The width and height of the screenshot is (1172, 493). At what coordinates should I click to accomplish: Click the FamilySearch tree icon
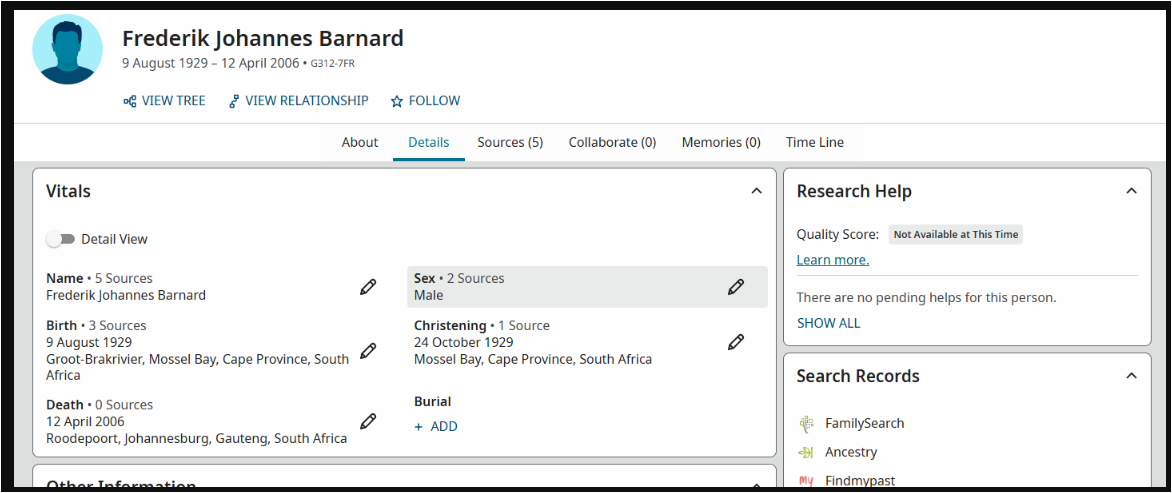point(806,423)
